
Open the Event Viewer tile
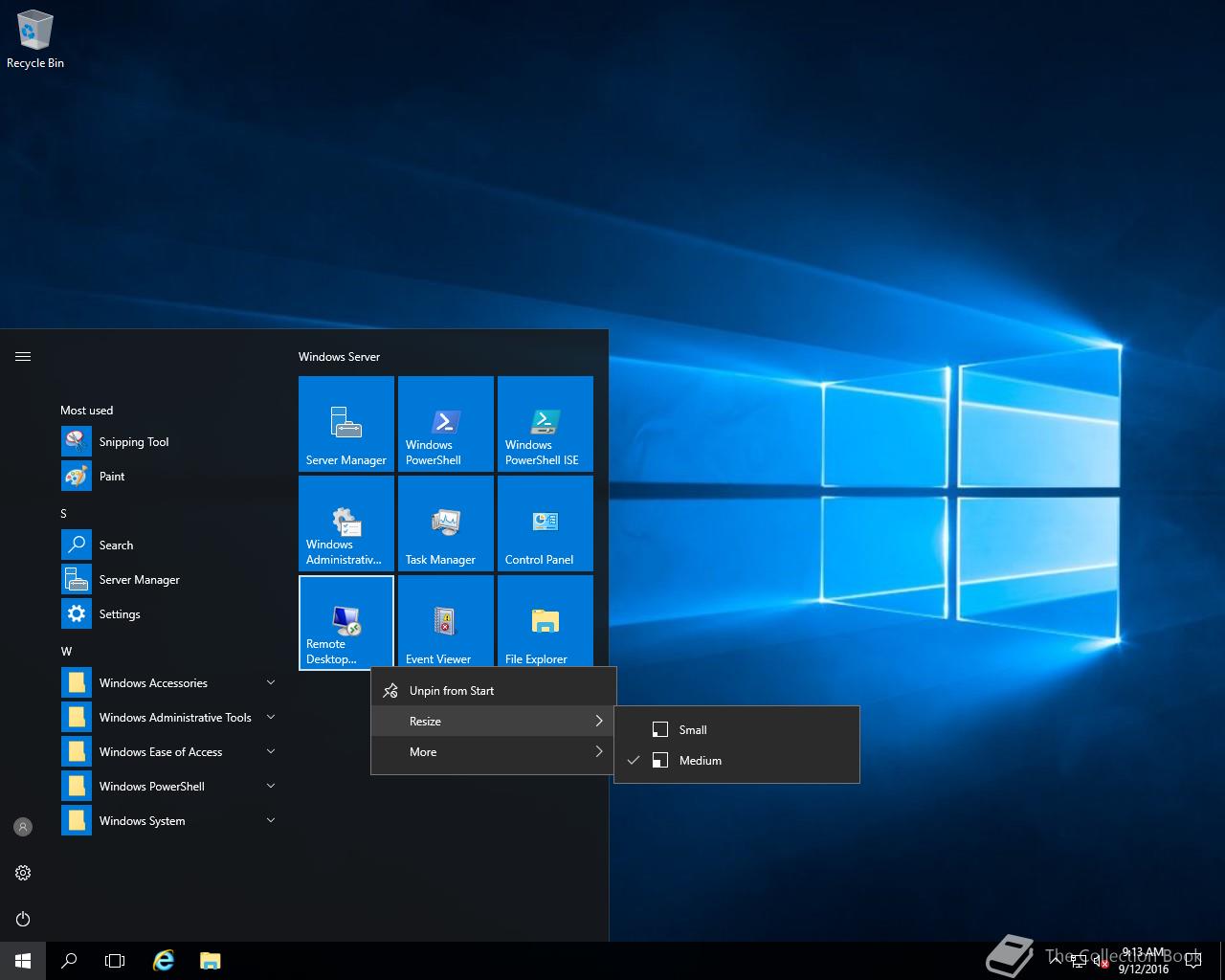pyautogui.click(x=446, y=621)
